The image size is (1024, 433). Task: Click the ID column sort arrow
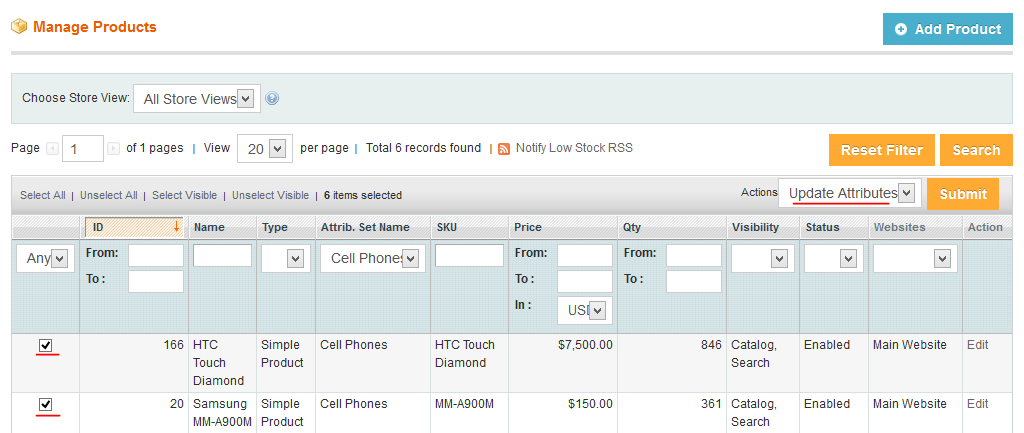point(177,227)
